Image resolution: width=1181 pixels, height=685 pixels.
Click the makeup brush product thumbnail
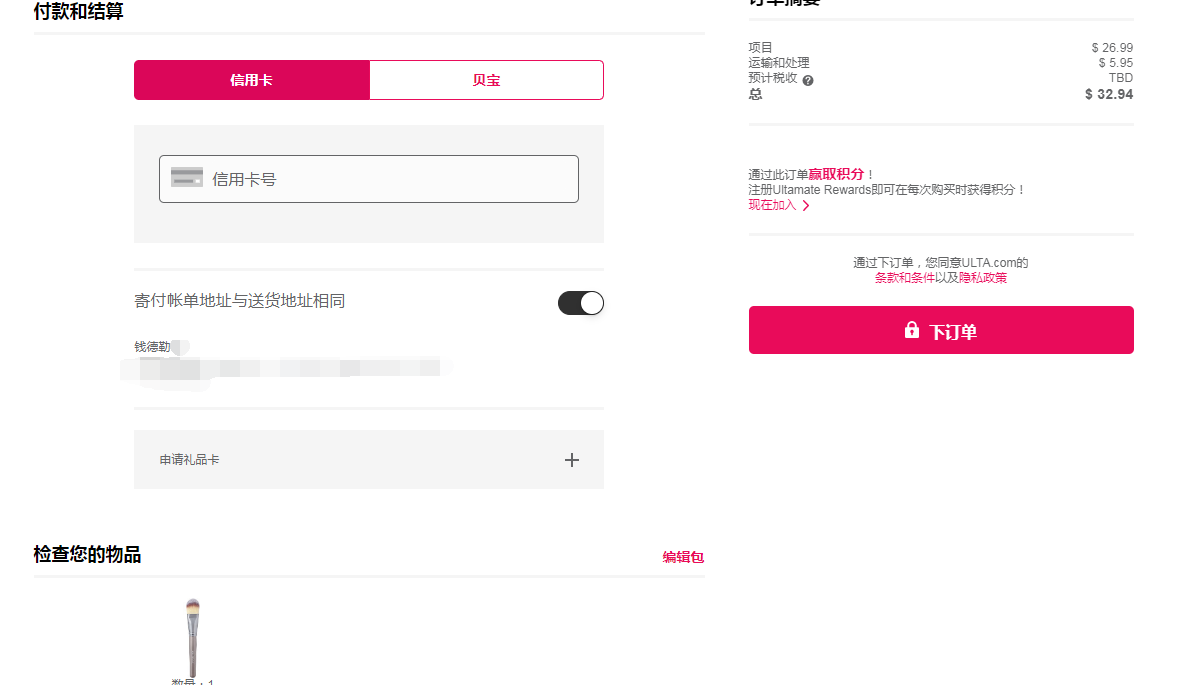192,636
